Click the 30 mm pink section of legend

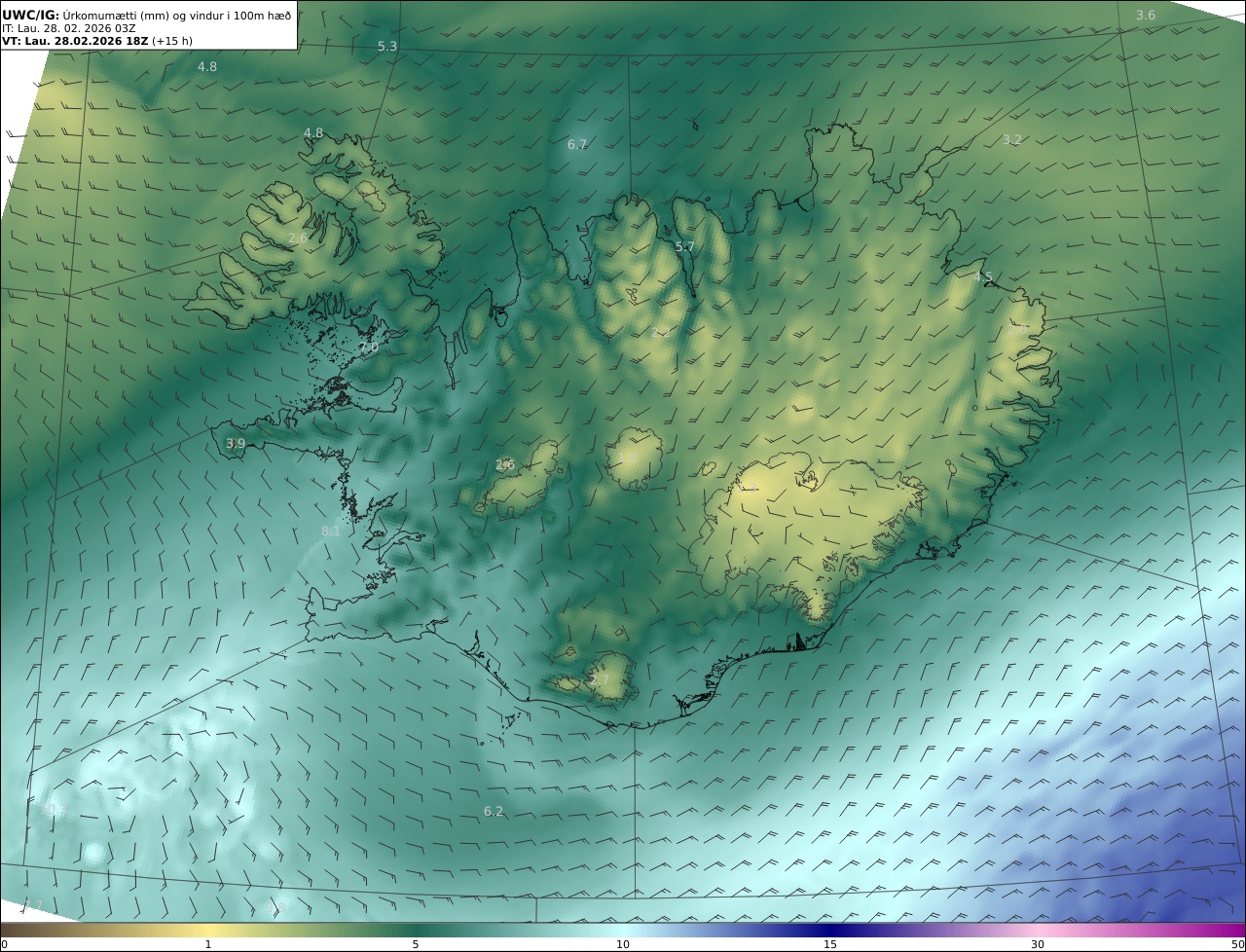pos(1038,944)
